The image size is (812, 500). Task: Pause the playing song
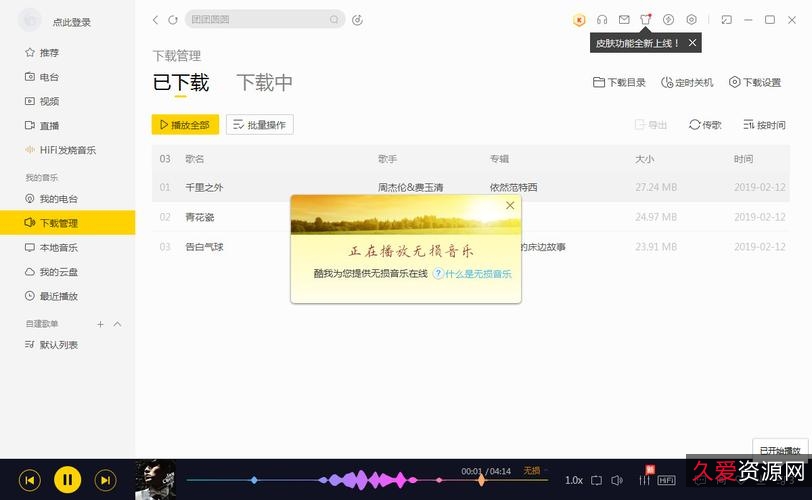pyautogui.click(x=67, y=480)
